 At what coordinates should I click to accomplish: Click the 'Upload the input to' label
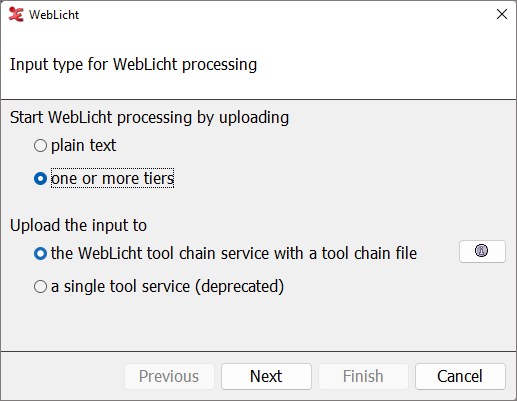point(78,225)
